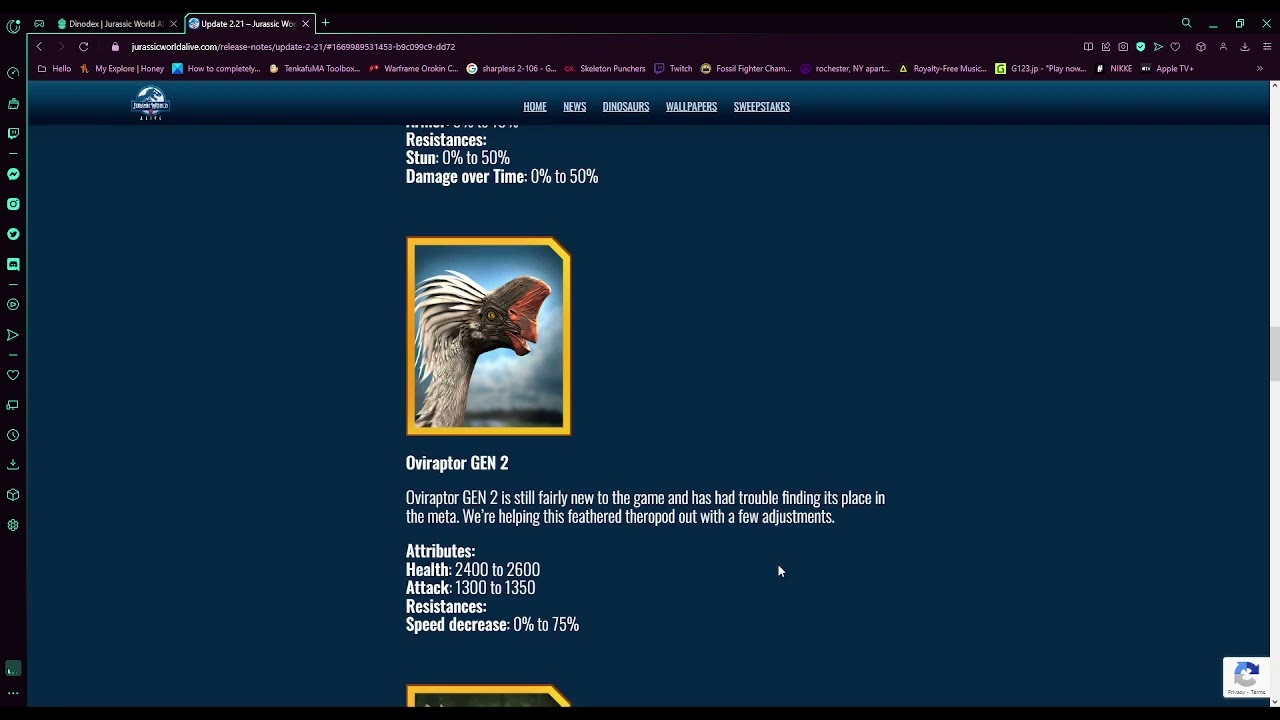Click the page vertical scrollbar

pos(1274,353)
